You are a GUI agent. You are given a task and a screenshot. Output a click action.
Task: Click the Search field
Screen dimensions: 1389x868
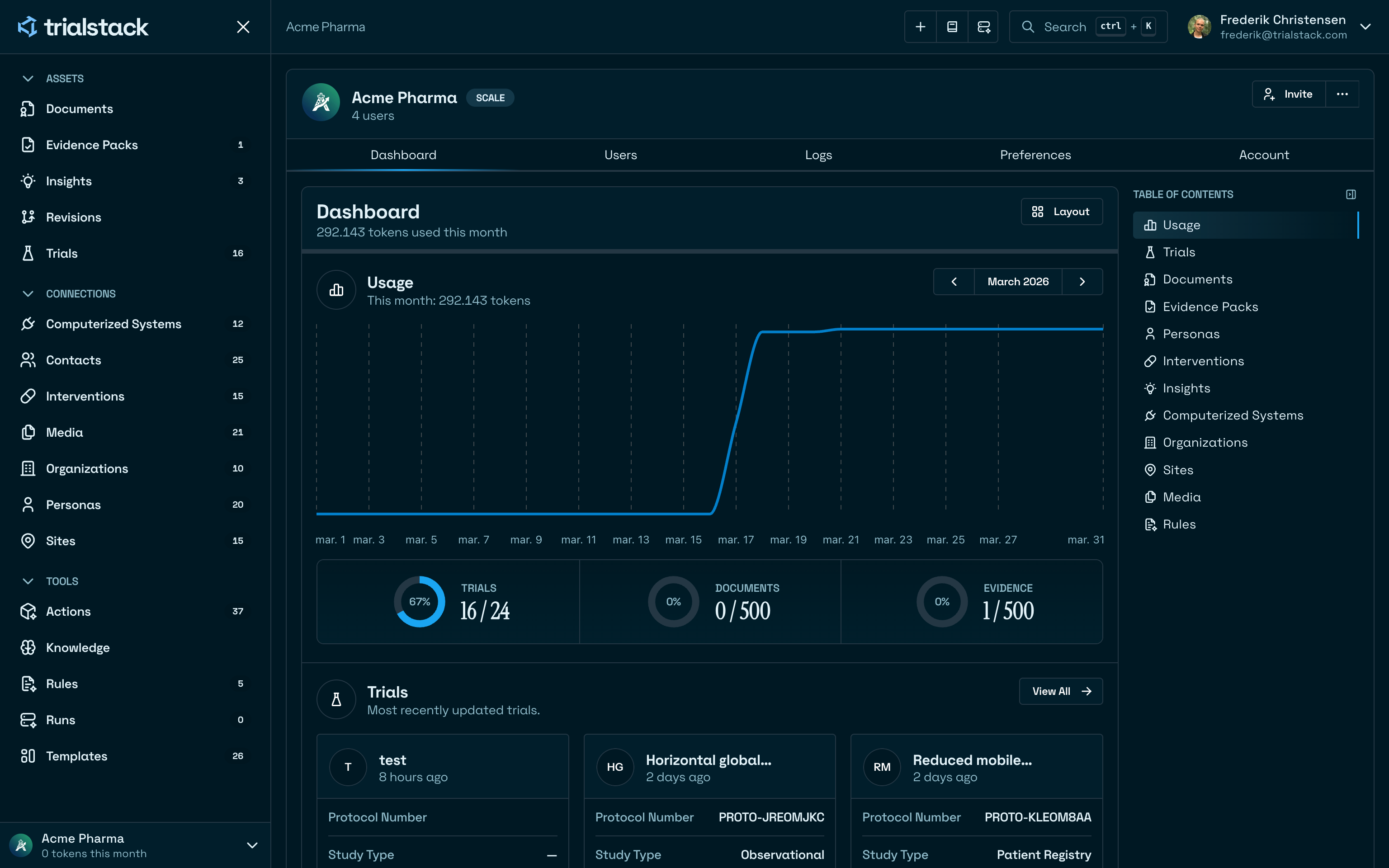click(1088, 27)
